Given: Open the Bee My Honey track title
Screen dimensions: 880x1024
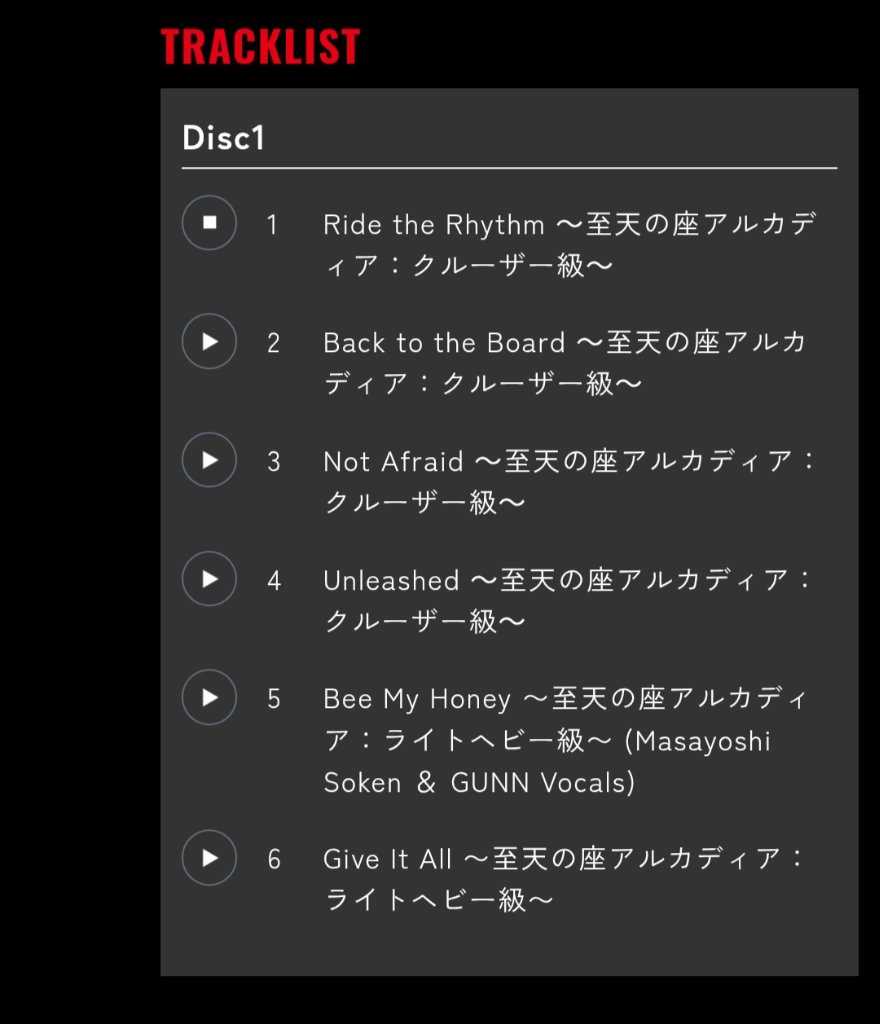Looking at the screenshot, I should click(x=565, y=741).
